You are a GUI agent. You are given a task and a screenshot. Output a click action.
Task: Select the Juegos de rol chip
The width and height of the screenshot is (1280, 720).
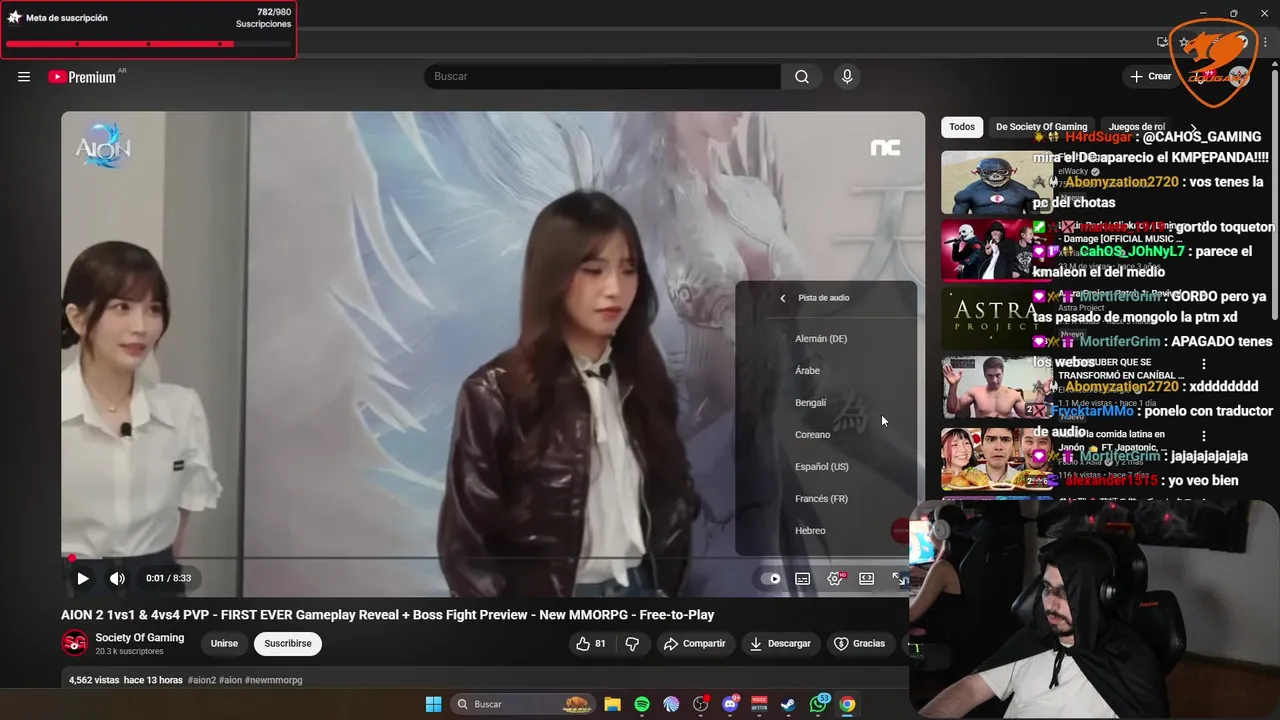(x=1136, y=127)
